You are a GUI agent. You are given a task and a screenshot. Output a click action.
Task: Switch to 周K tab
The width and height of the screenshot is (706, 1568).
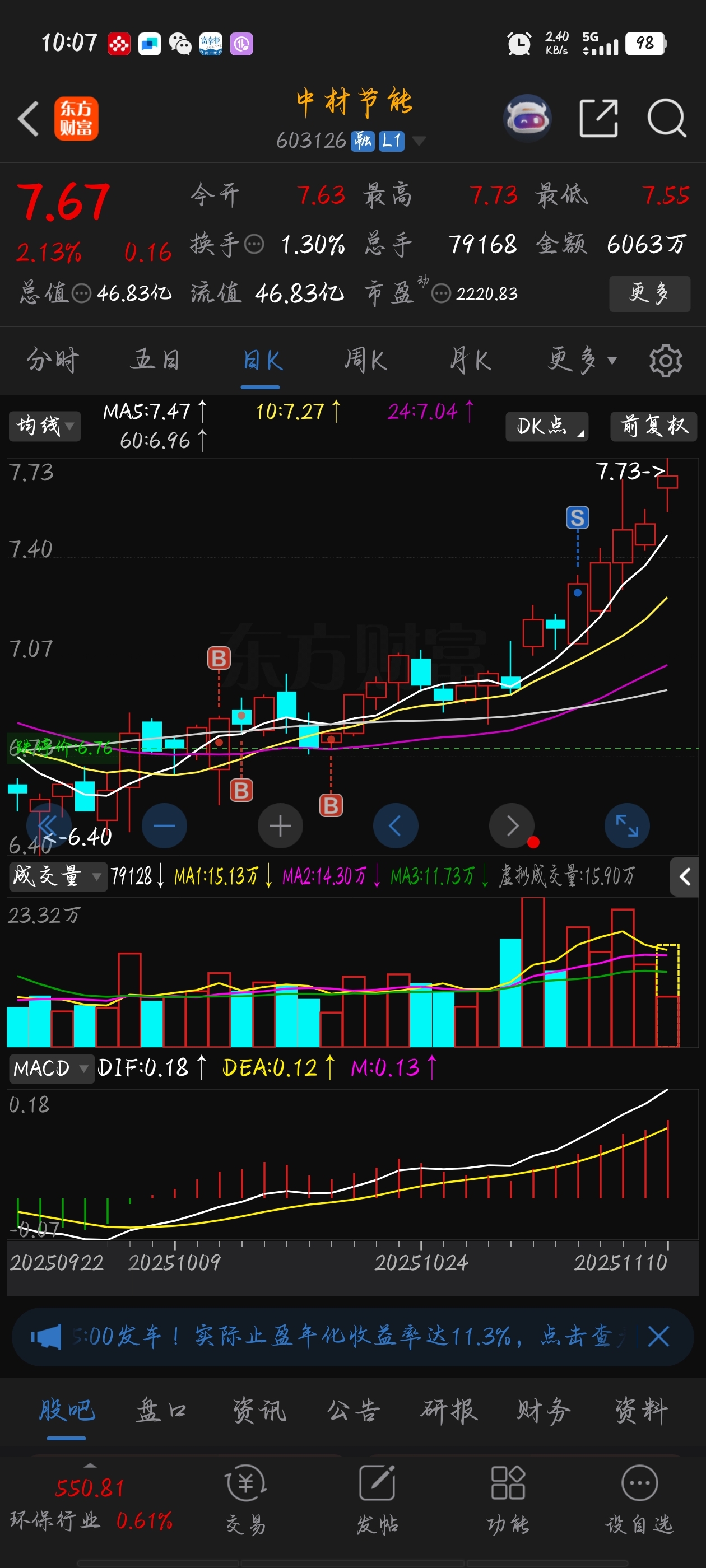click(365, 360)
